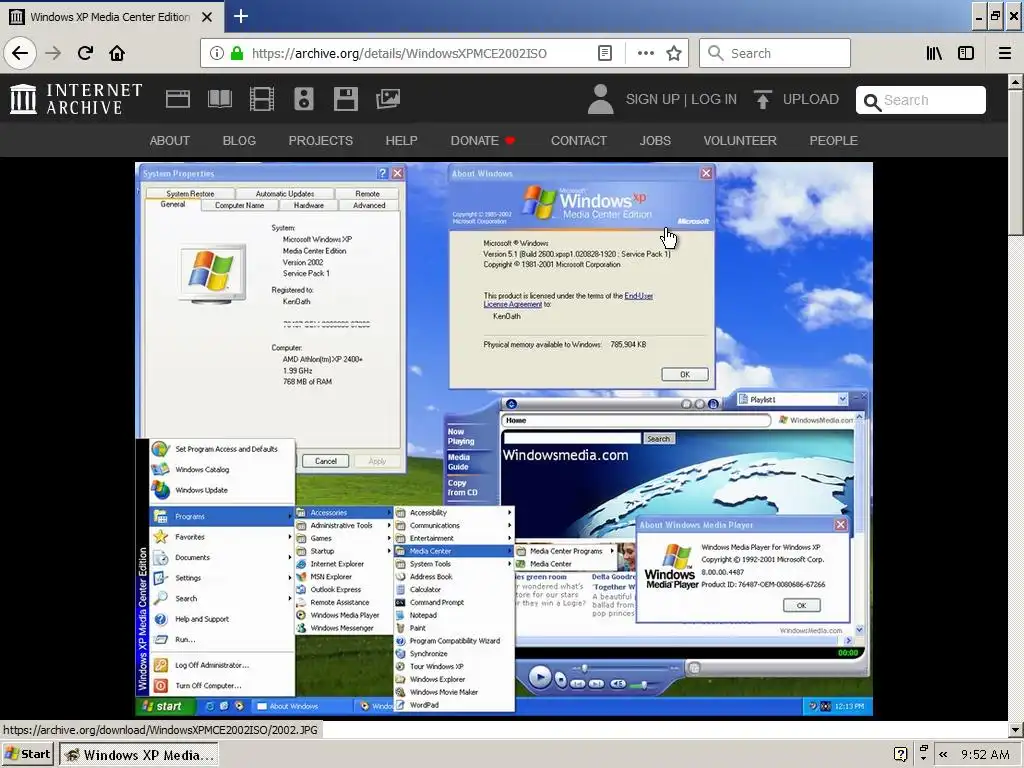Open the Images picture icon
1024x768 pixels.
click(x=388, y=99)
